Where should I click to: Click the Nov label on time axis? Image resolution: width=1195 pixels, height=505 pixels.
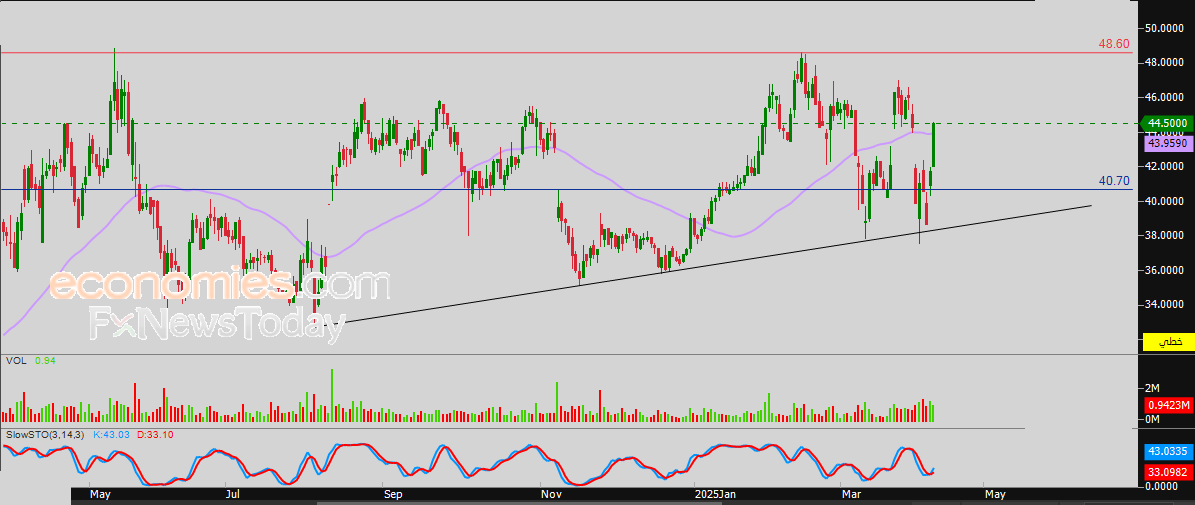point(551,494)
